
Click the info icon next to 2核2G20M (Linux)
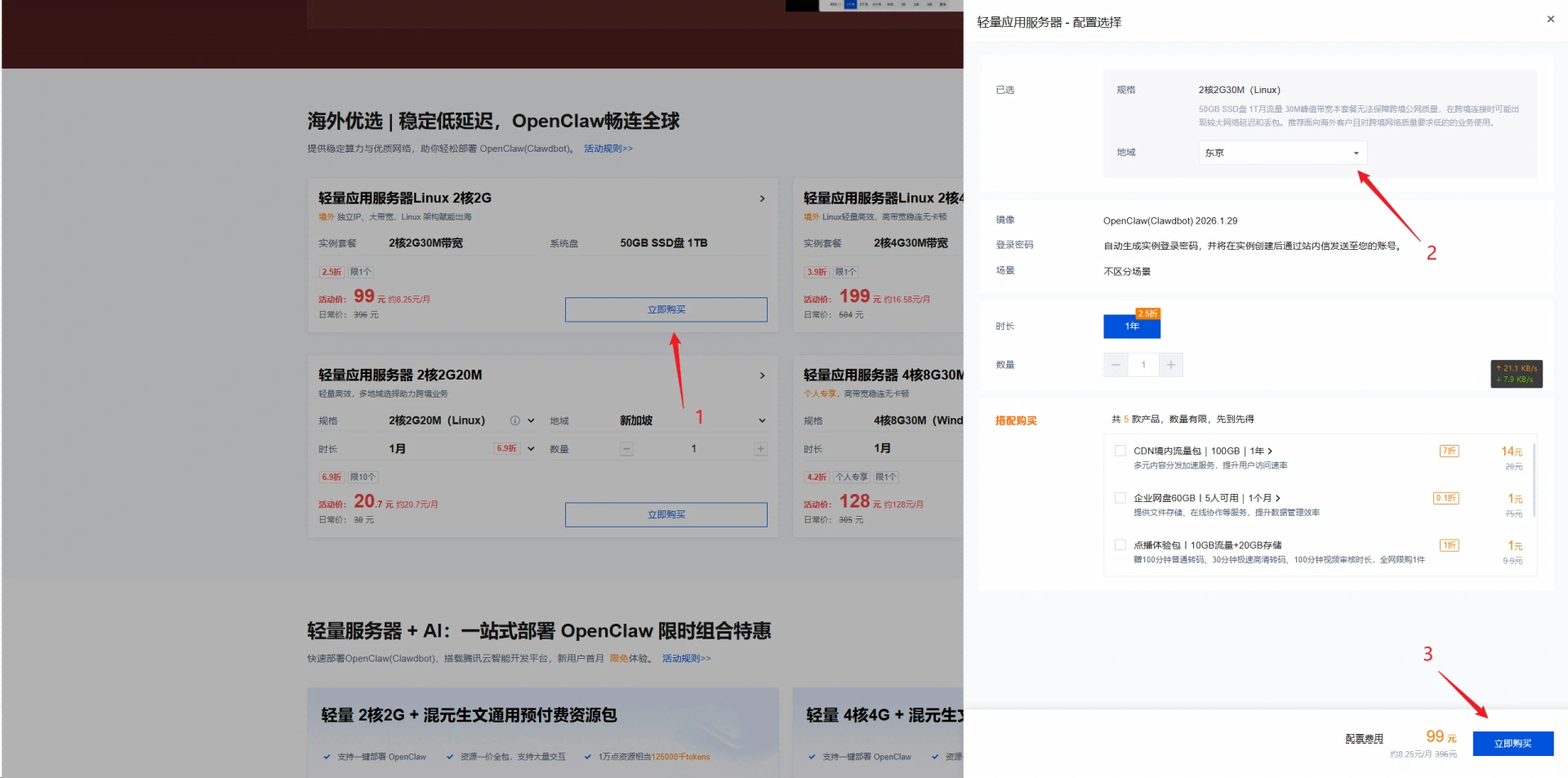click(x=514, y=421)
